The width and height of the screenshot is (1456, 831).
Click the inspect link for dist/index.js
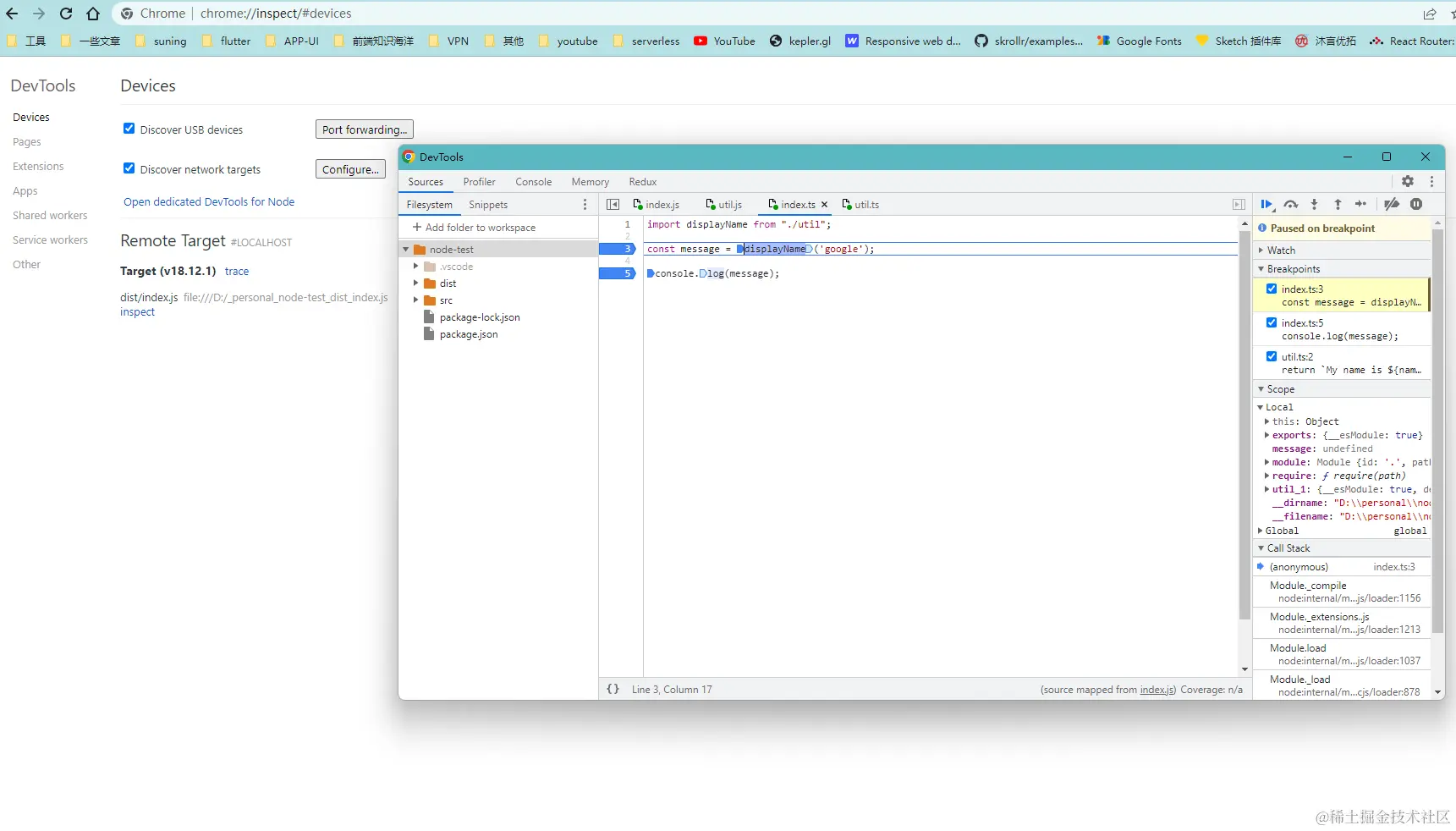pos(137,312)
